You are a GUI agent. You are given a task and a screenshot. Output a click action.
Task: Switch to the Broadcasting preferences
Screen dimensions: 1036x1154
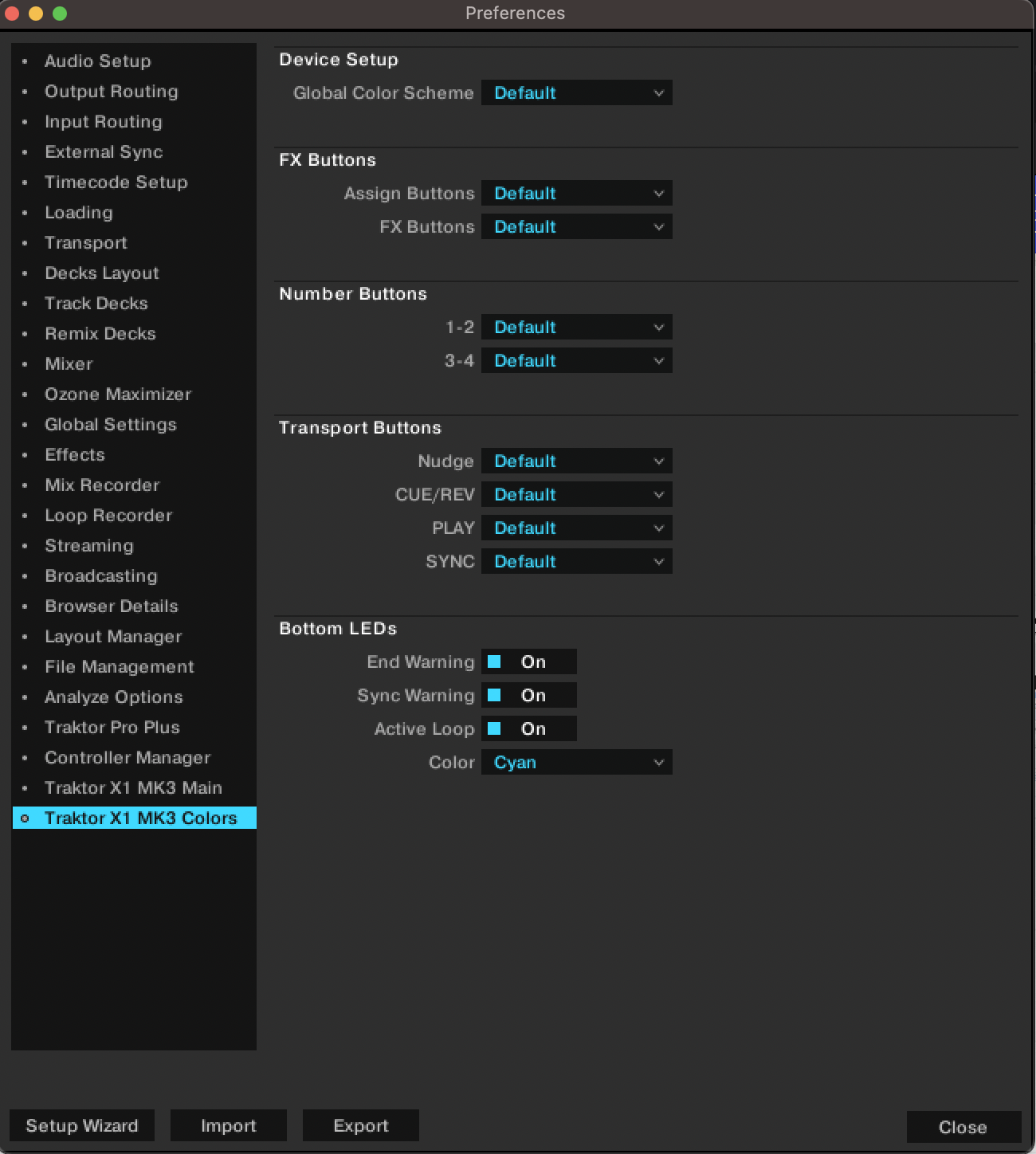click(x=100, y=575)
